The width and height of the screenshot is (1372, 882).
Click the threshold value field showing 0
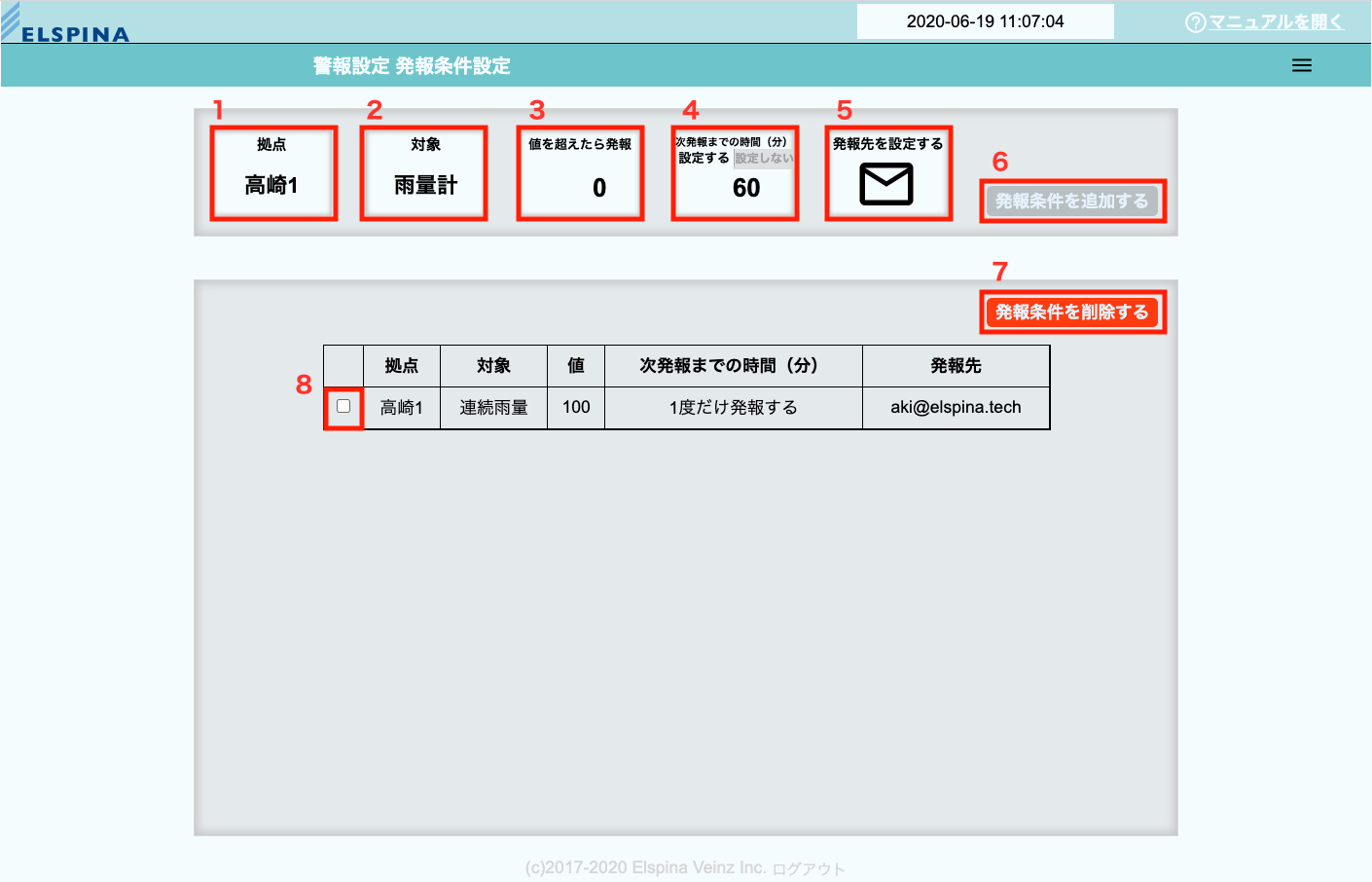pyautogui.click(x=599, y=188)
